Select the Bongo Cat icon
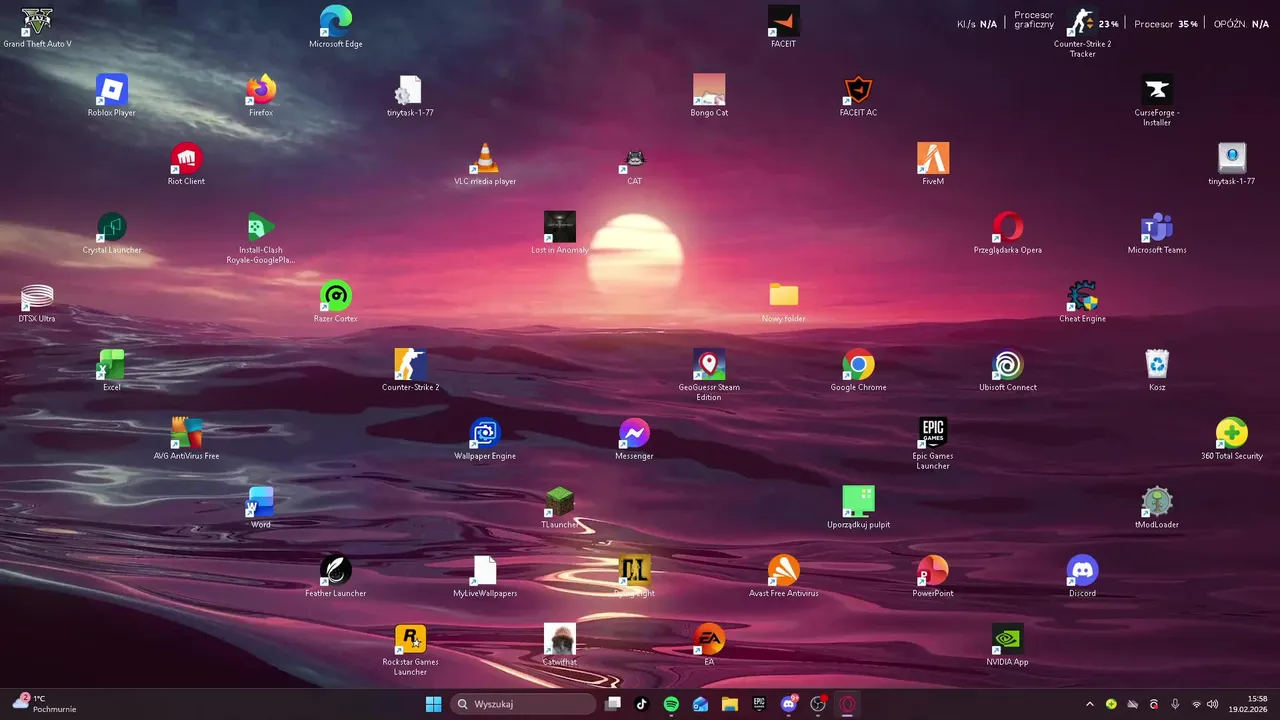The width and height of the screenshot is (1280, 720). 709,95
